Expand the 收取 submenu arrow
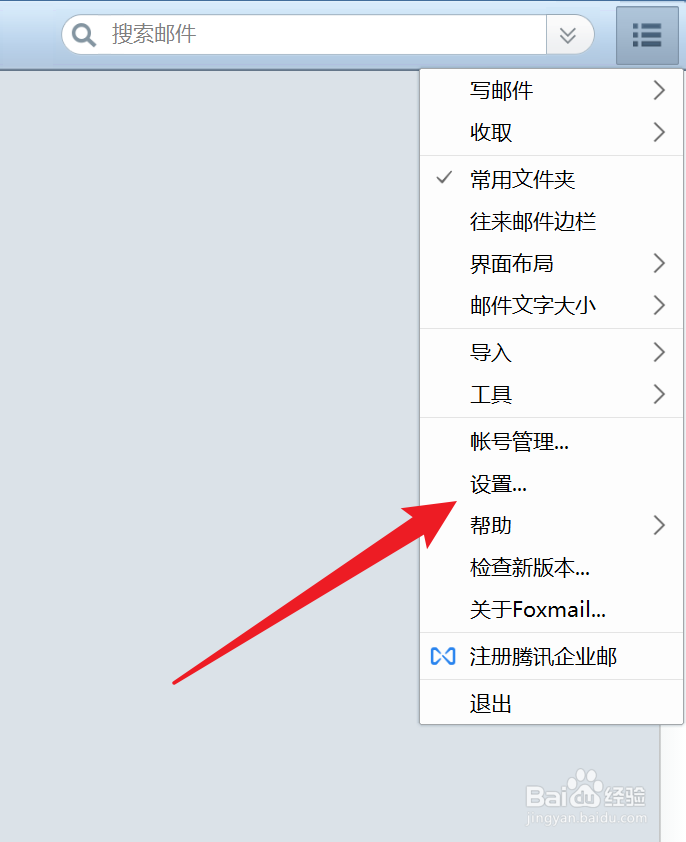The image size is (686, 842). (x=659, y=132)
